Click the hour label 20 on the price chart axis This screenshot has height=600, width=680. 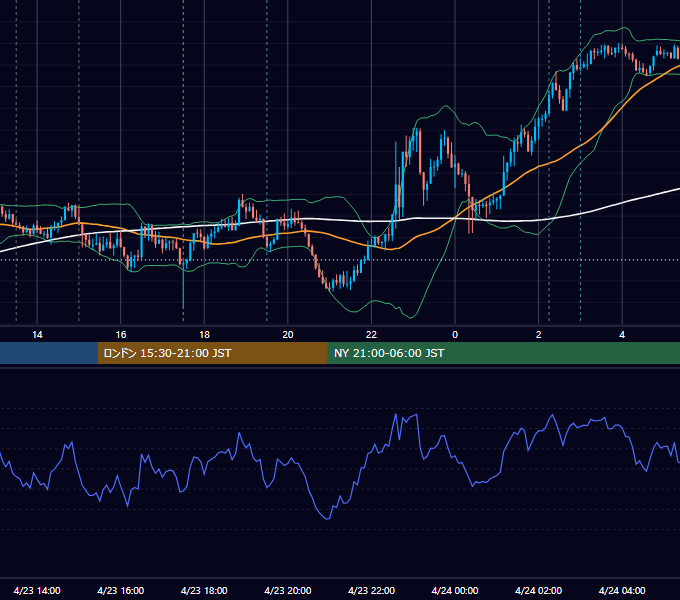click(288, 335)
